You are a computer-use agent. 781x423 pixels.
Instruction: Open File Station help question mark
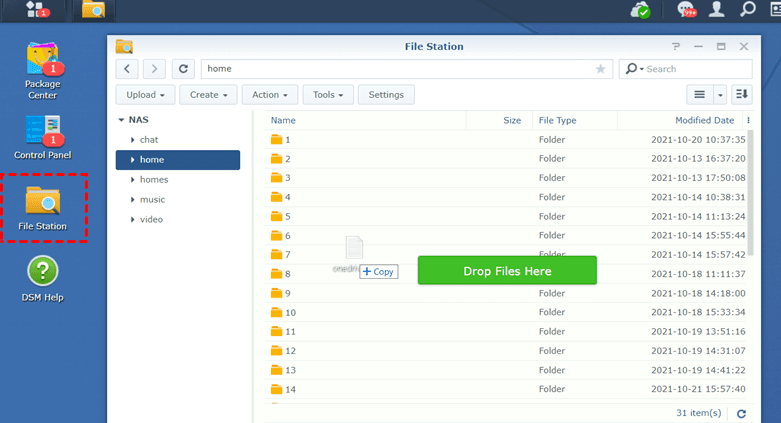(x=676, y=46)
